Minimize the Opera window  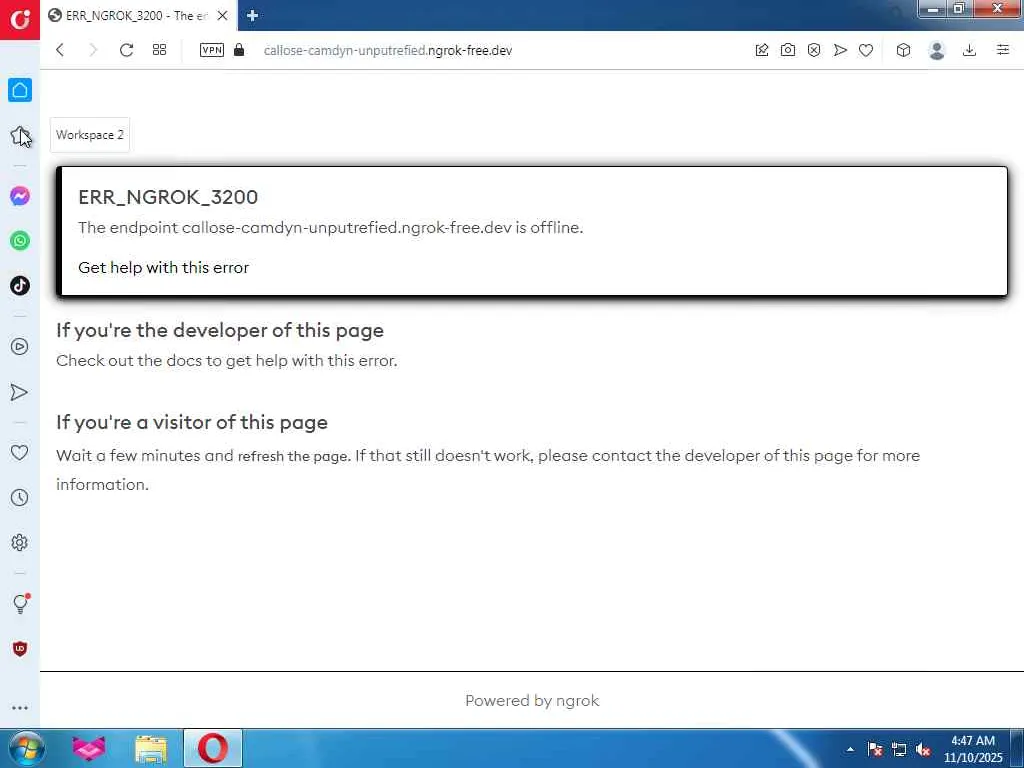[933, 9]
